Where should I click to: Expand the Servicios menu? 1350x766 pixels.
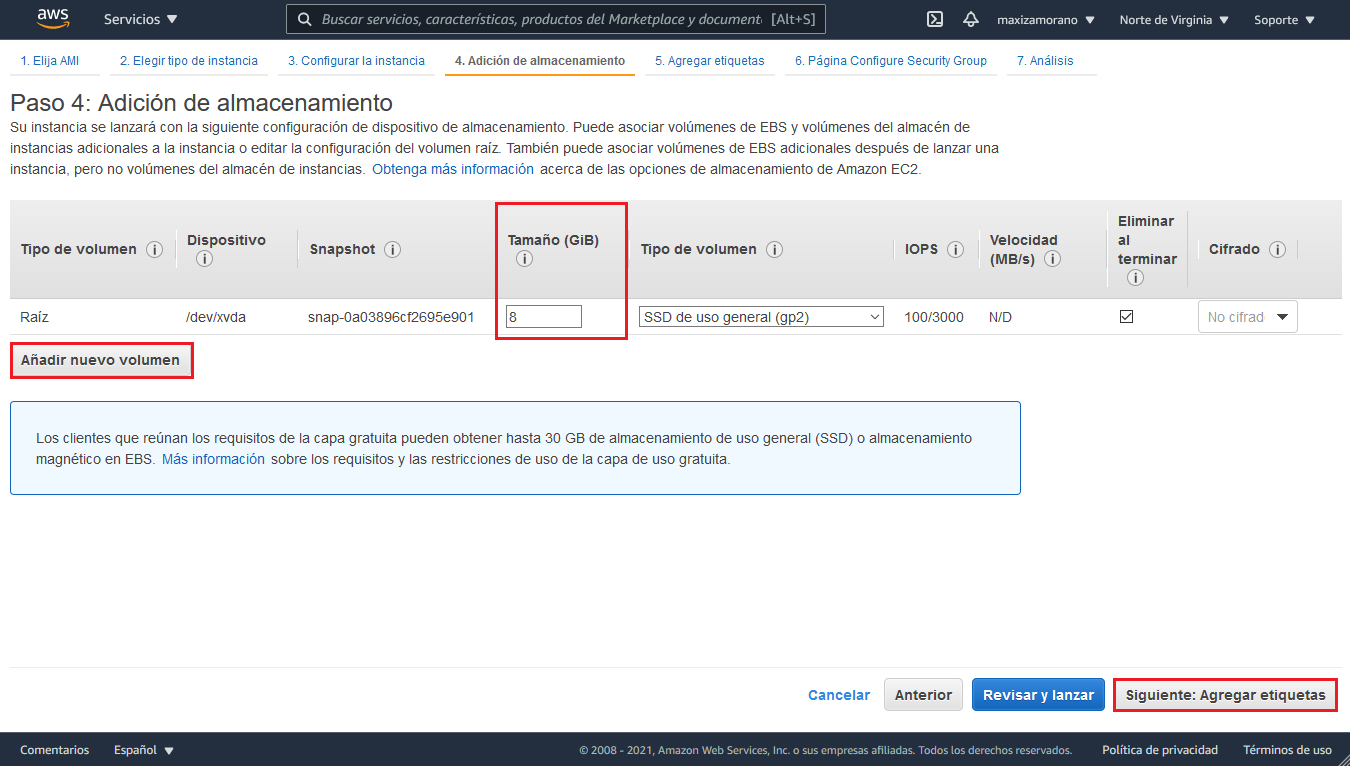140,19
